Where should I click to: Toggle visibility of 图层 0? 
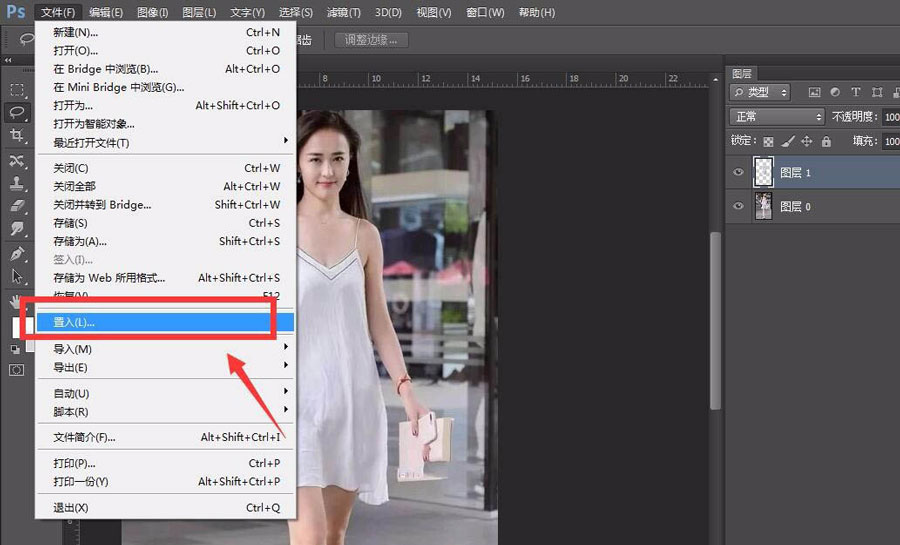tap(738, 206)
